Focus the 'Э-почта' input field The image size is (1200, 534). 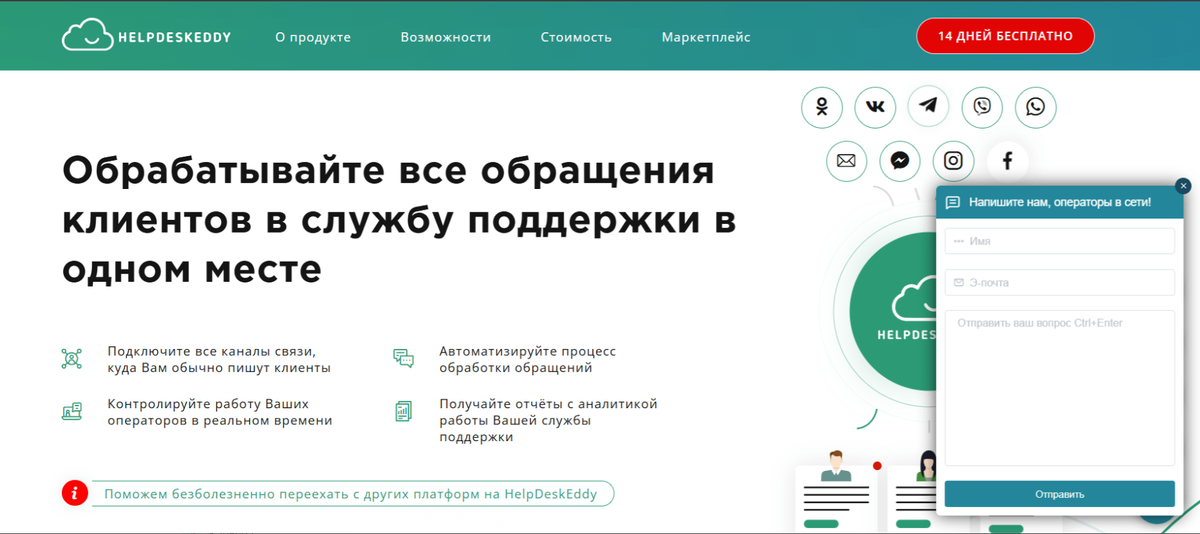click(1060, 283)
